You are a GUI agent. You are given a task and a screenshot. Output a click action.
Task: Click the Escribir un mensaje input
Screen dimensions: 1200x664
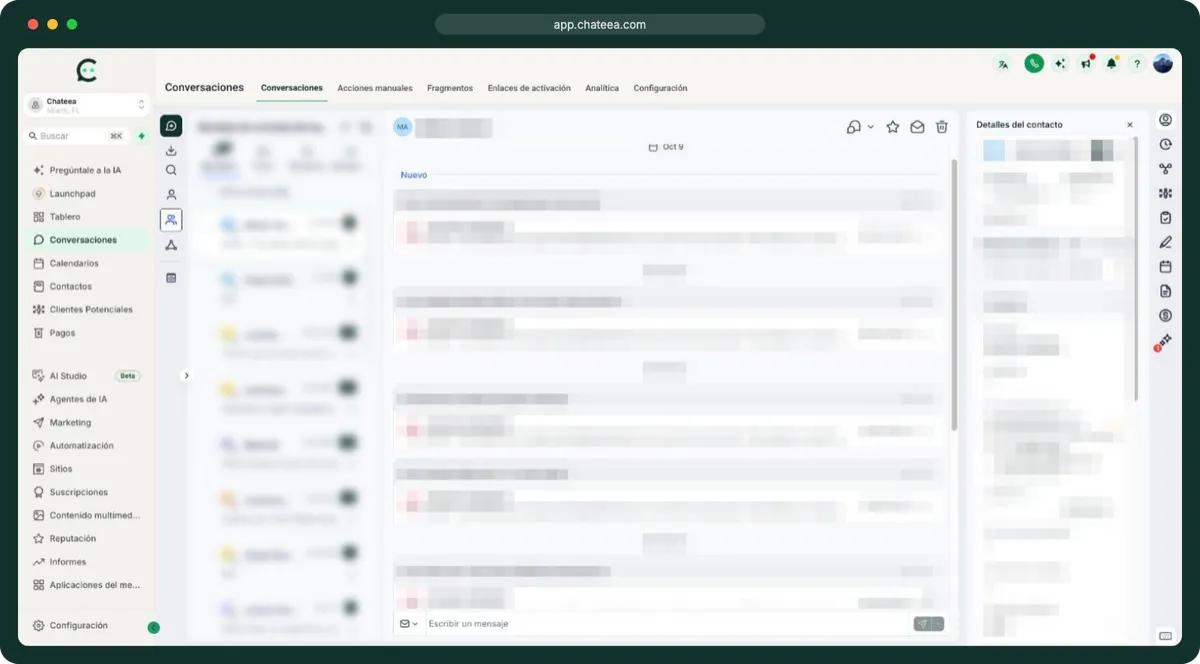pos(668,624)
